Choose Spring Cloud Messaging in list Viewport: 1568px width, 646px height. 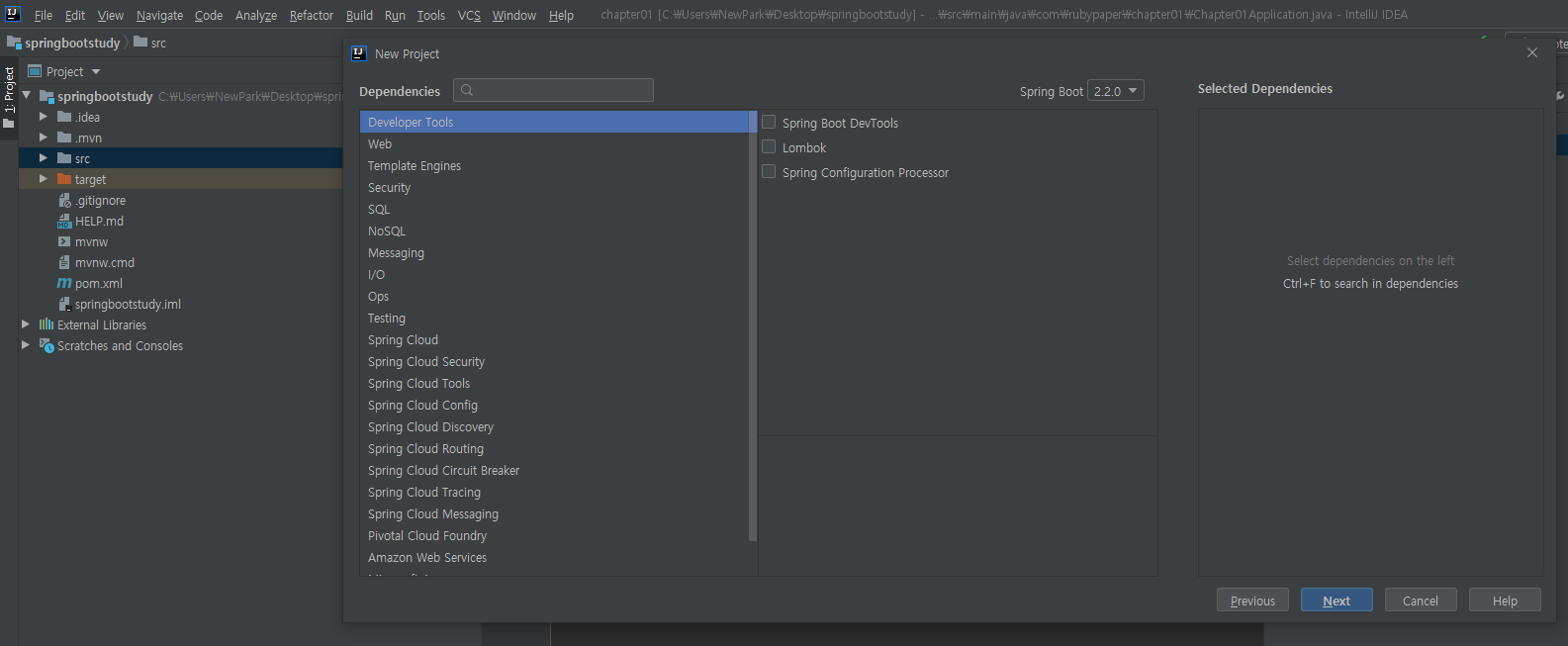coord(555,514)
